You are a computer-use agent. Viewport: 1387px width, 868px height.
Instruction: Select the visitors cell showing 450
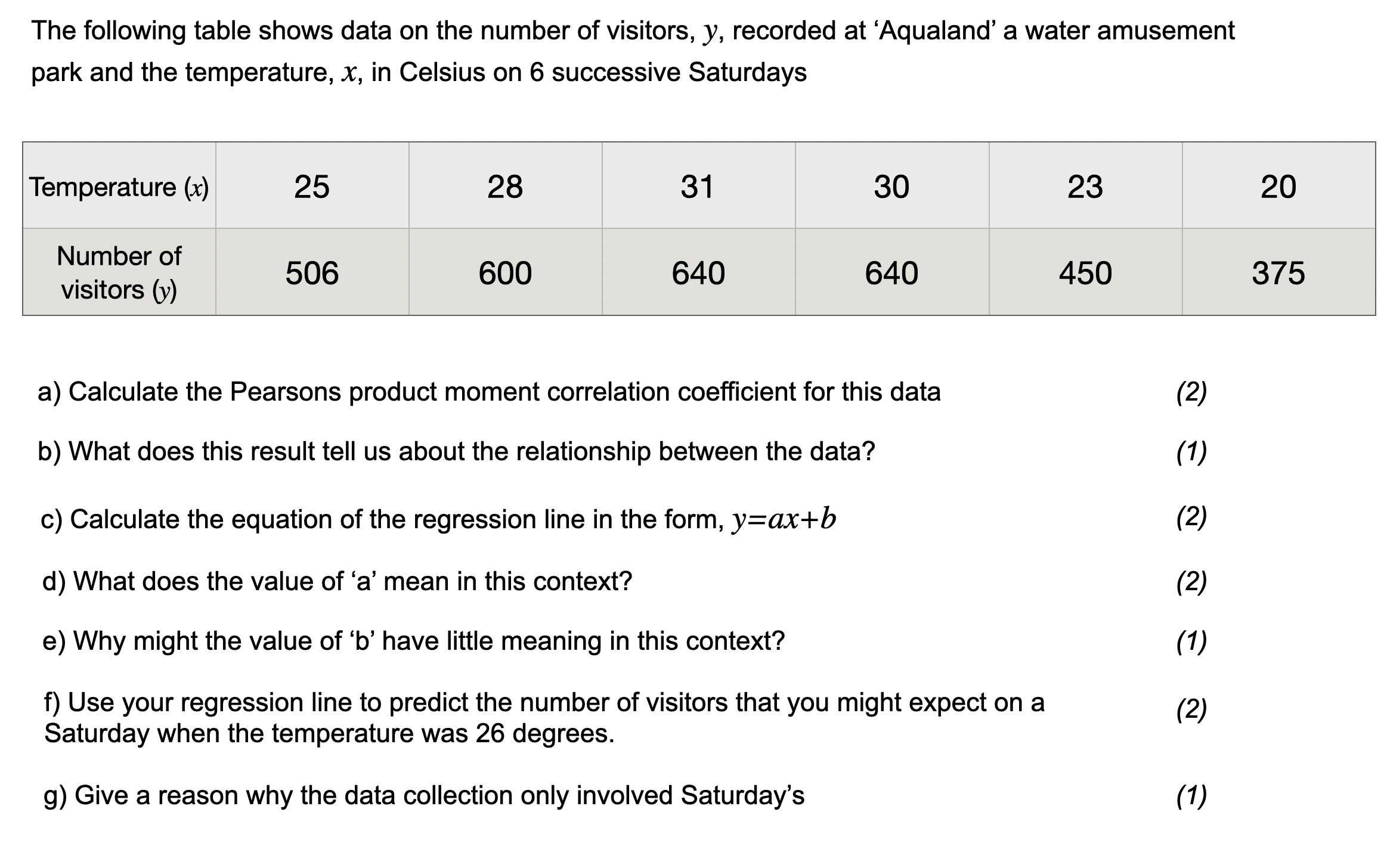coord(1085,273)
